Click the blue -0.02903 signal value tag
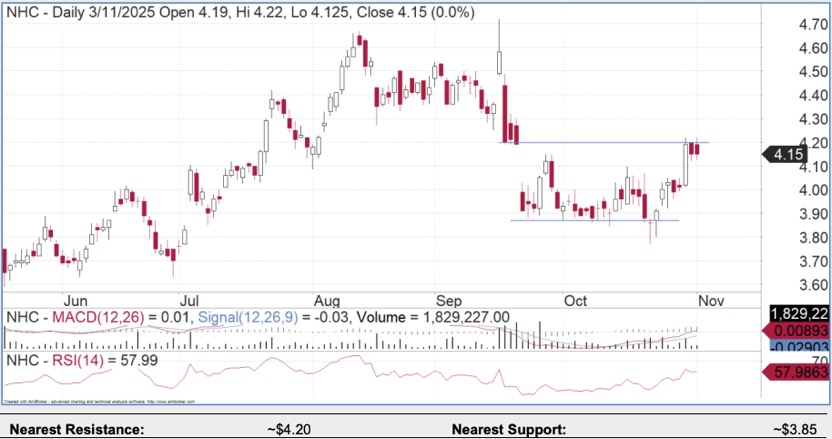The height and width of the screenshot is (439, 832). point(799,345)
